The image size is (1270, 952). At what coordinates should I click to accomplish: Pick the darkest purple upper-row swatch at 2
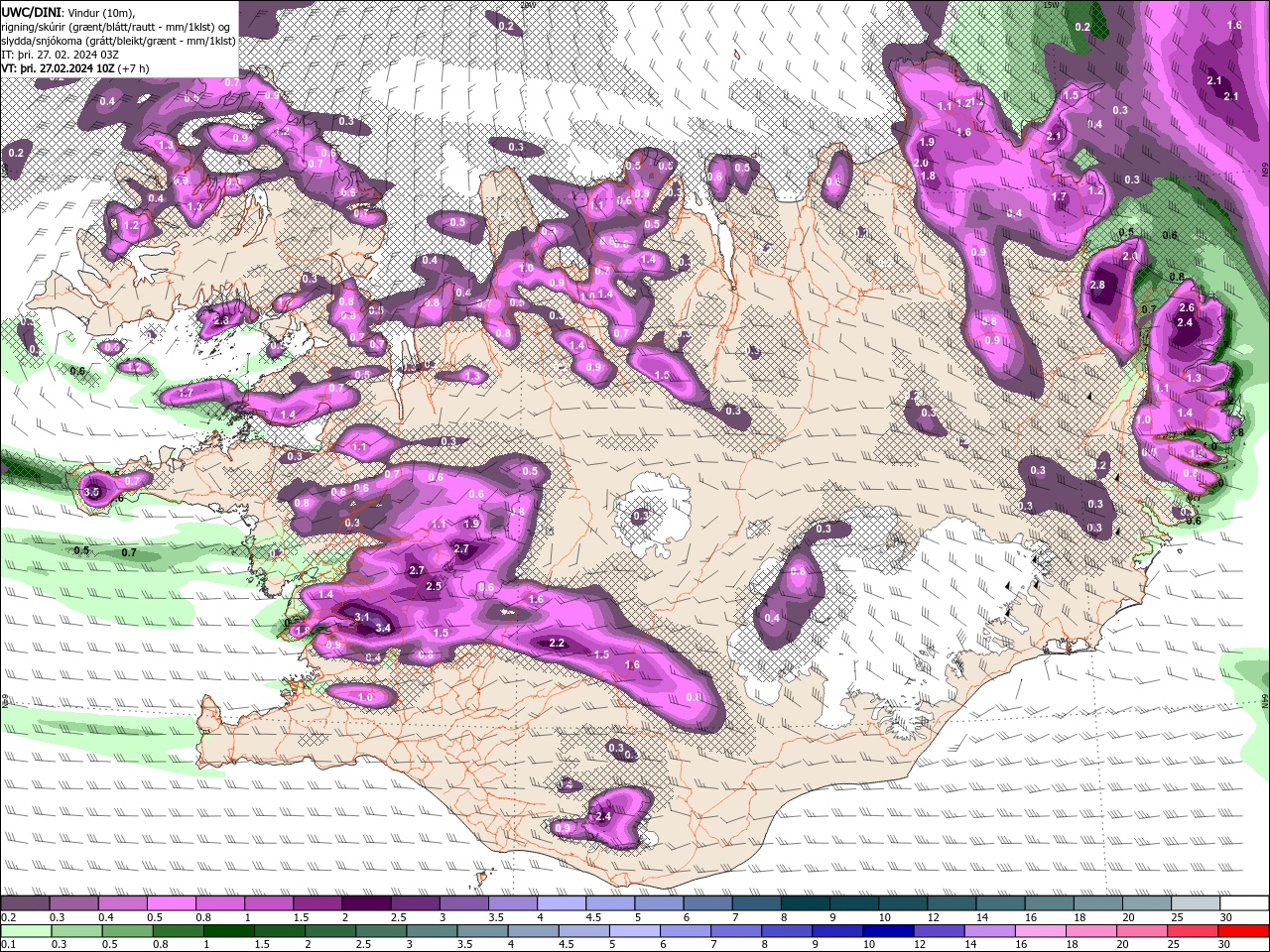pos(366,903)
